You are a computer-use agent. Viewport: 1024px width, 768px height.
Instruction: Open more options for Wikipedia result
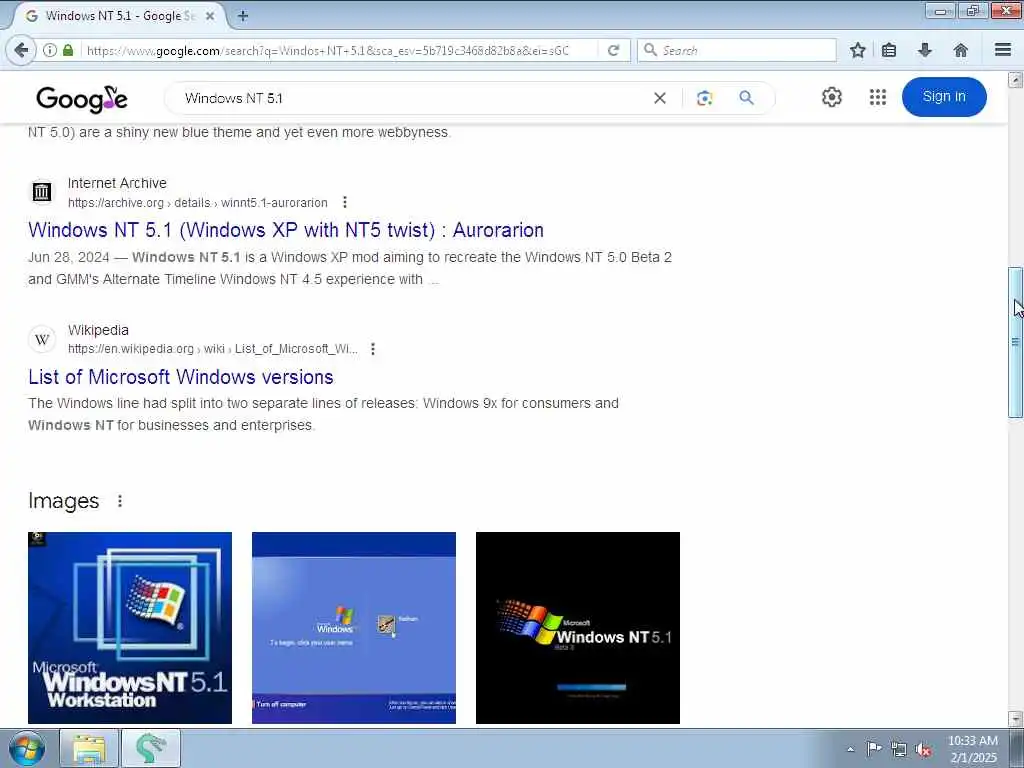pos(373,349)
